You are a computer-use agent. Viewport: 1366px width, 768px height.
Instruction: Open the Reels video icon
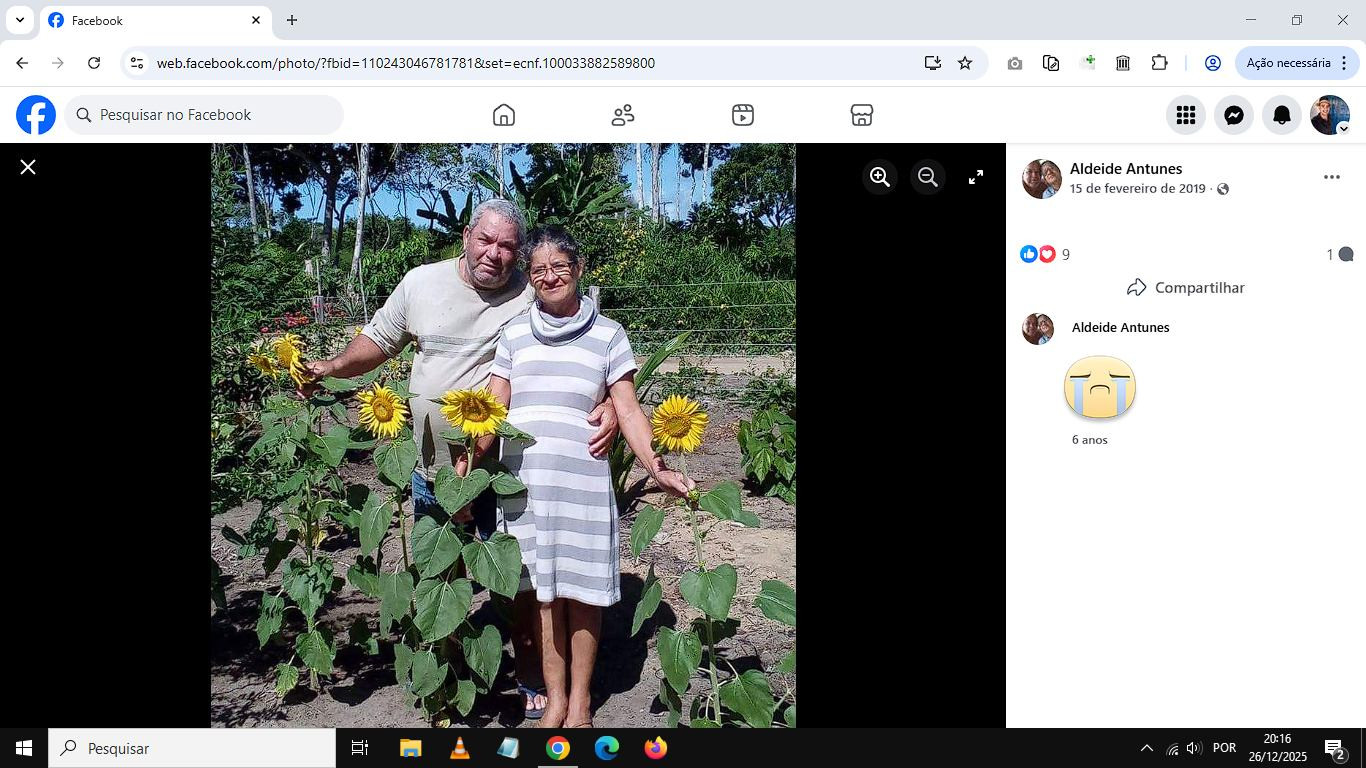743,115
